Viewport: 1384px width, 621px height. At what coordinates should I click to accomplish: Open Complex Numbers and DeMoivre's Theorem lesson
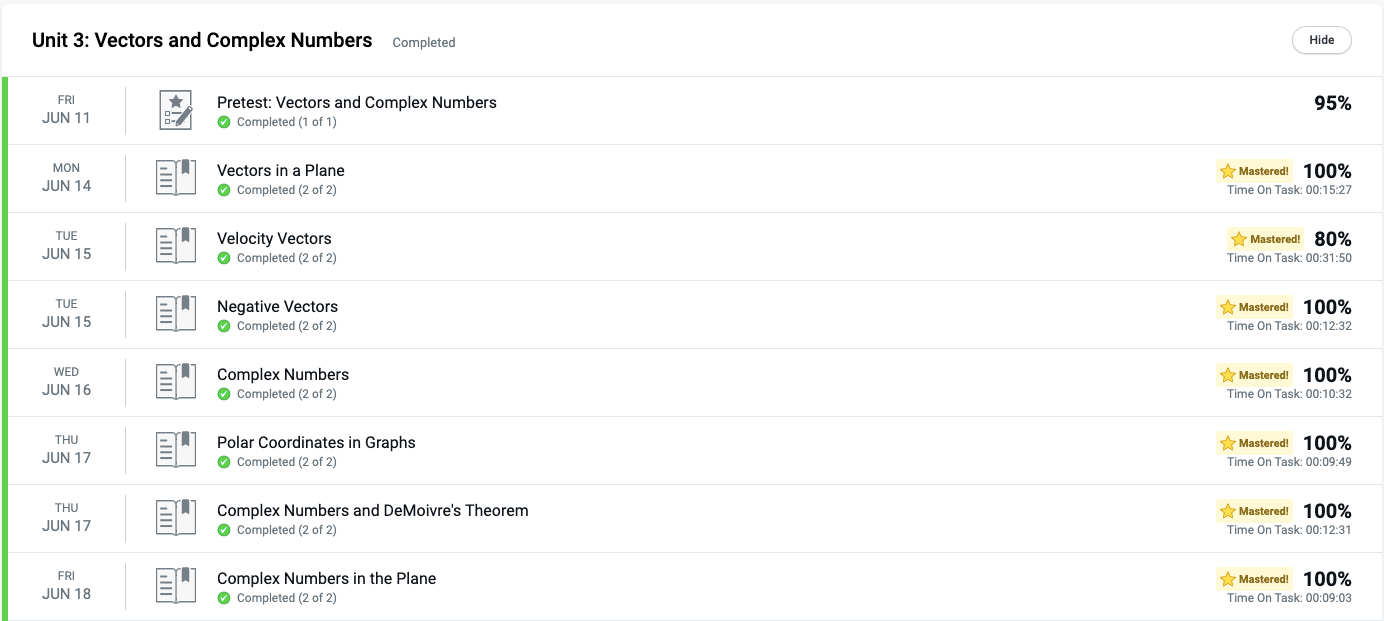(x=372, y=510)
